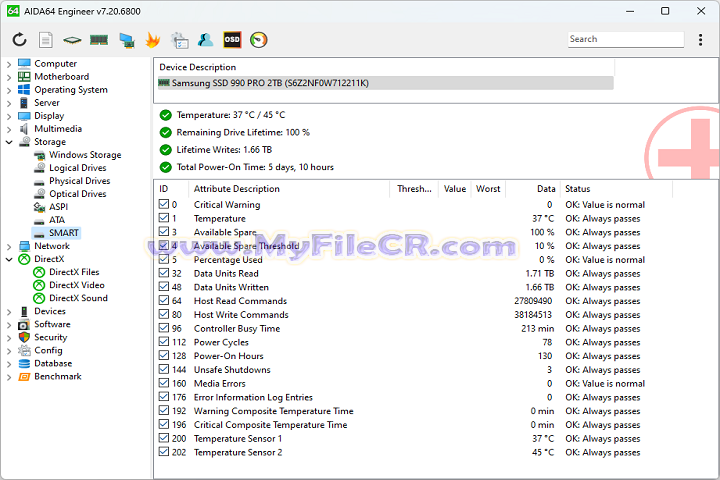
Task: Collapse the Storage node arrow
Action: [9, 142]
